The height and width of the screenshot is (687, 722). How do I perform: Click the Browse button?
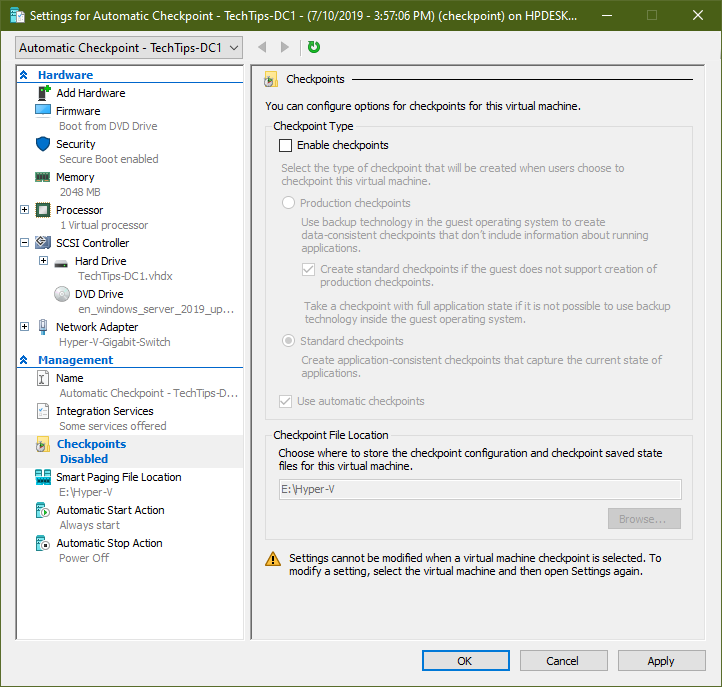(644, 519)
